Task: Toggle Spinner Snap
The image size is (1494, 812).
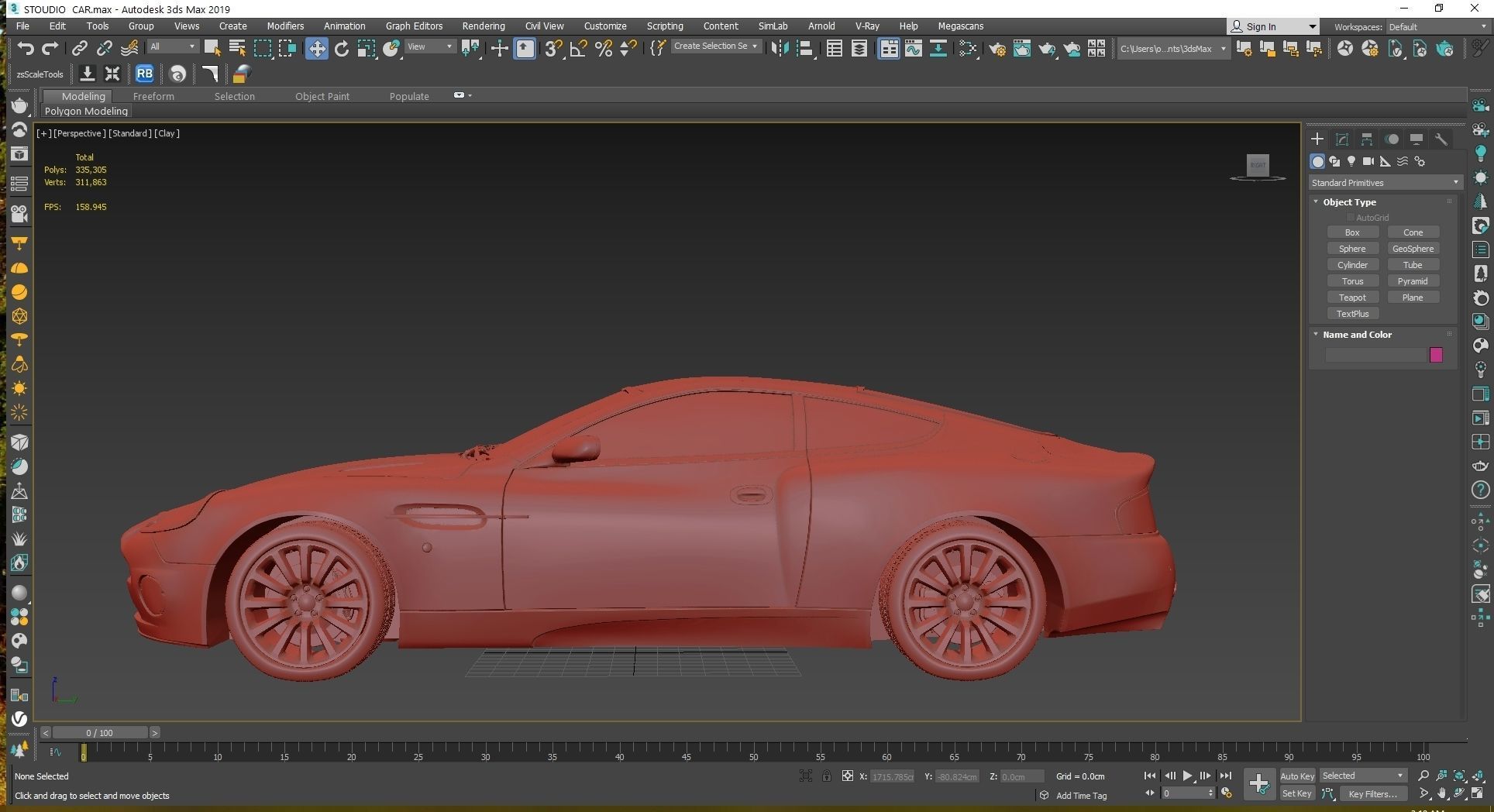Action: click(x=628, y=49)
